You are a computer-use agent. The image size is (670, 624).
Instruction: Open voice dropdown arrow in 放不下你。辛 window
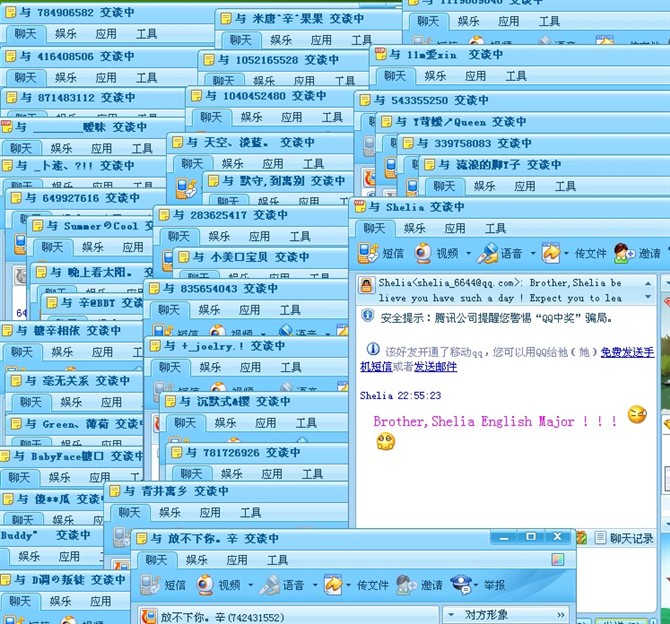pos(315,585)
